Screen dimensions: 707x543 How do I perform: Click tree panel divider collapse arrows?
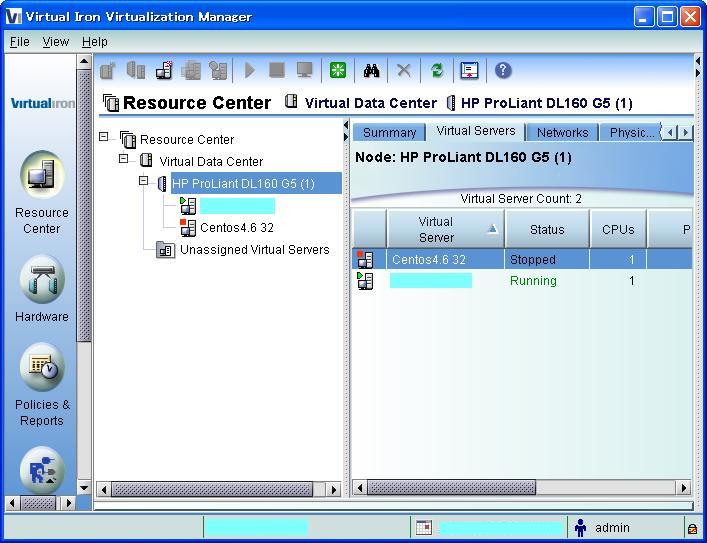pyautogui.click(x=346, y=130)
